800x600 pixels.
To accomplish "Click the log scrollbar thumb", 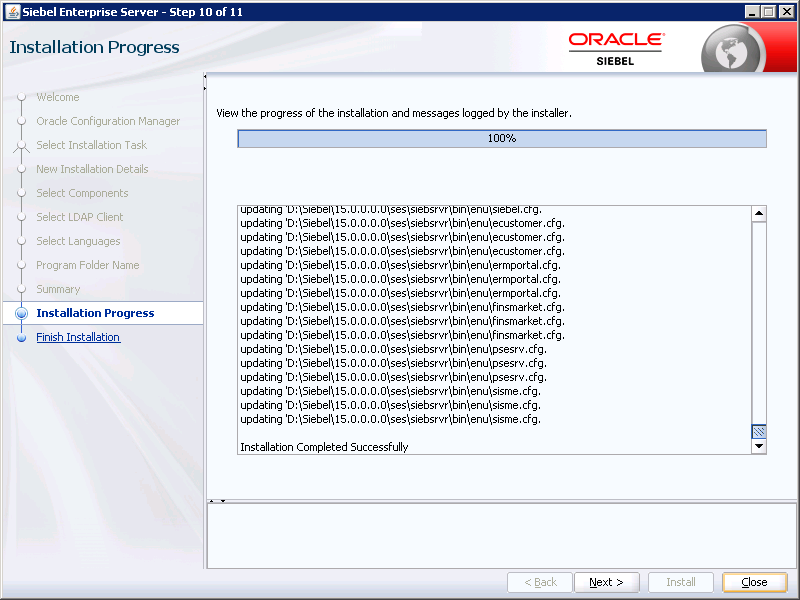I will (759, 432).
